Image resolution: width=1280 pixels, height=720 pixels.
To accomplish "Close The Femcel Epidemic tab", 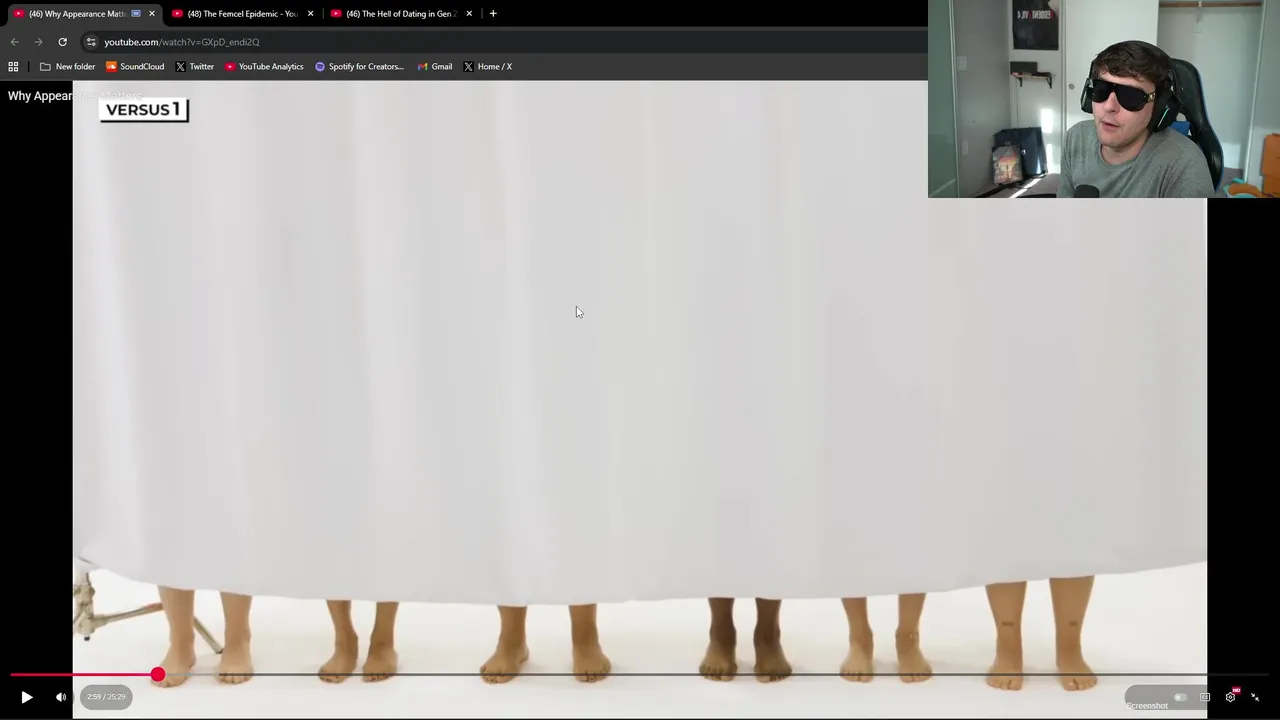I will click(310, 13).
